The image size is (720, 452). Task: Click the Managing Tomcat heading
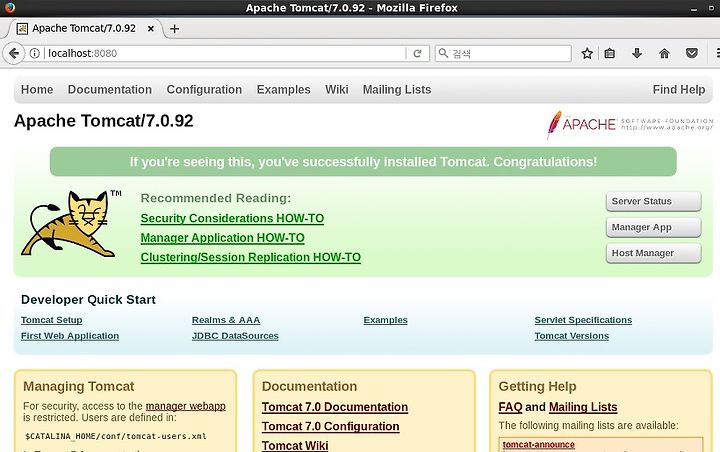pyautogui.click(x=79, y=386)
